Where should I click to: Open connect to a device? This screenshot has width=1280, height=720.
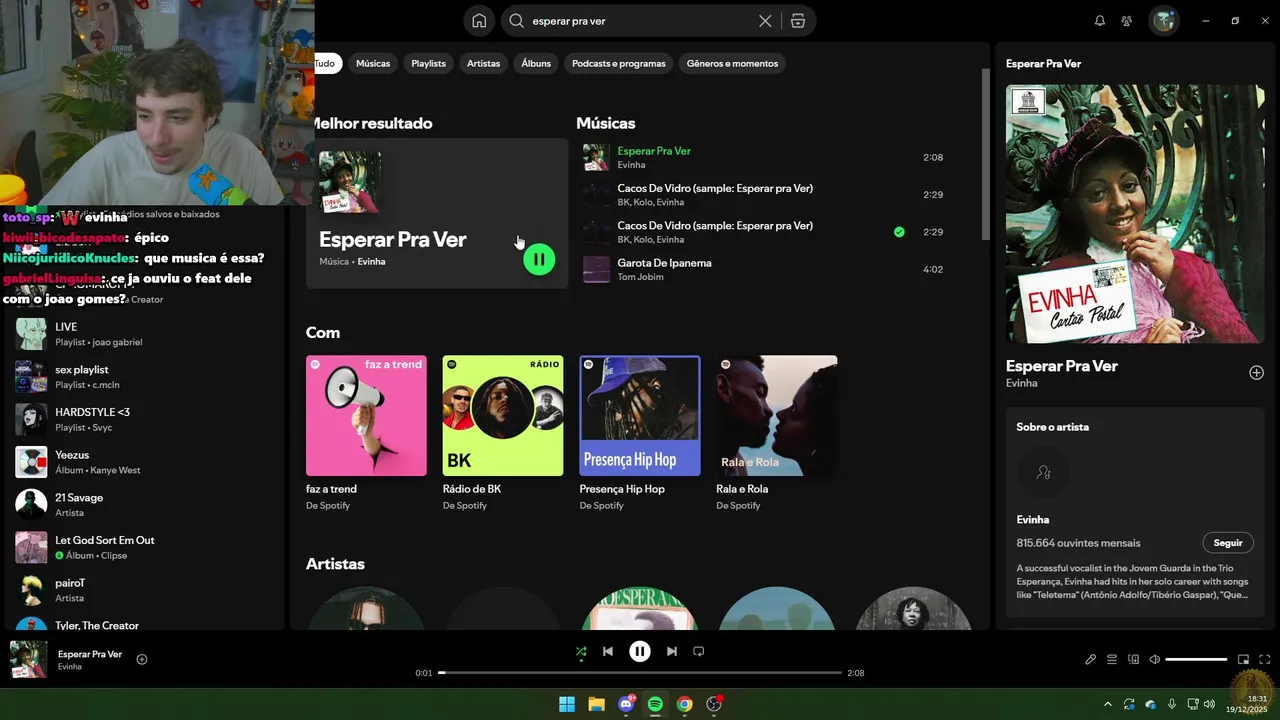coord(1133,659)
